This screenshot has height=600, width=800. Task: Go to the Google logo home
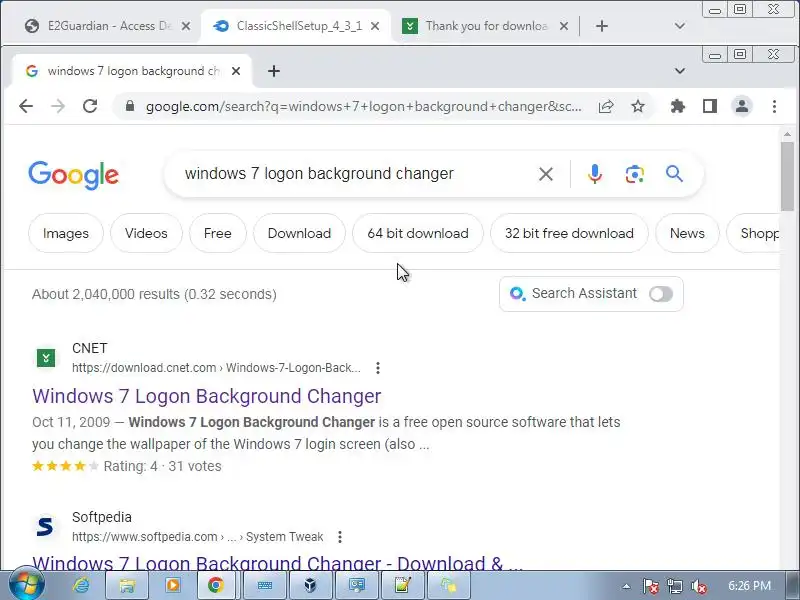pyautogui.click(x=73, y=175)
